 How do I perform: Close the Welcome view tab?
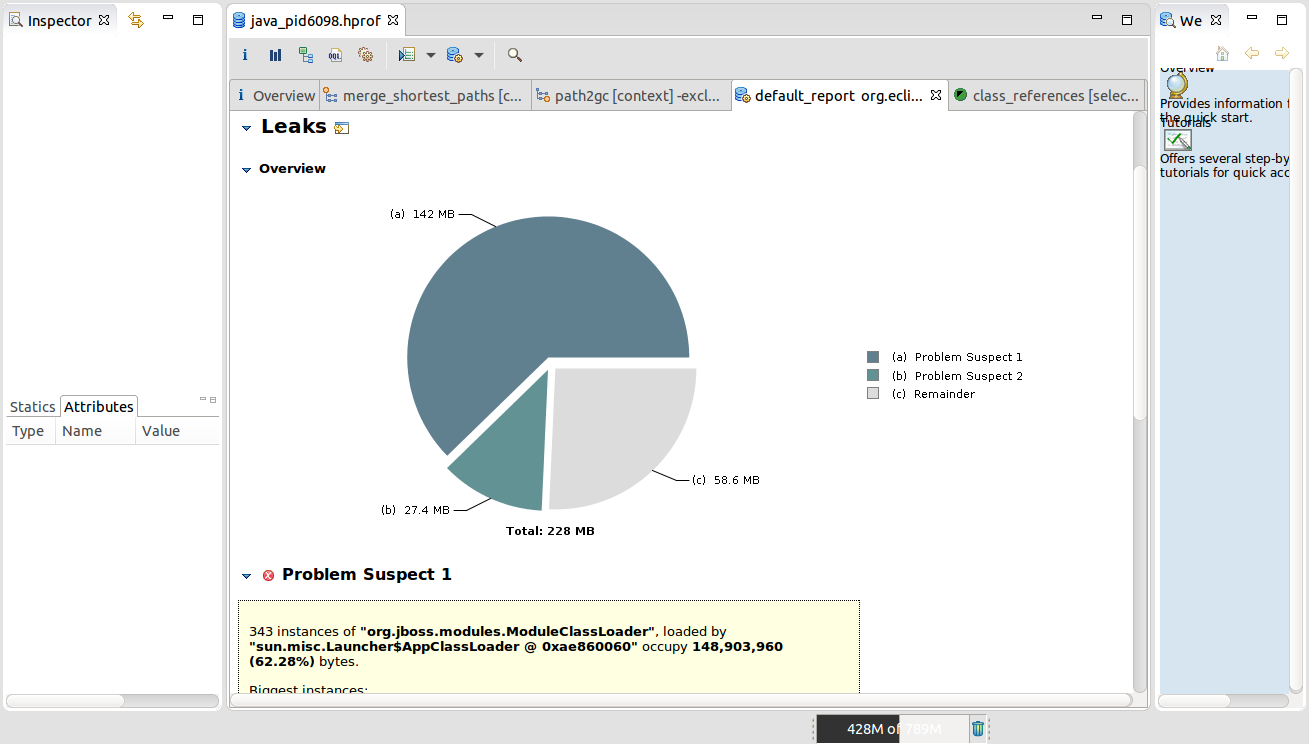coord(1217,19)
